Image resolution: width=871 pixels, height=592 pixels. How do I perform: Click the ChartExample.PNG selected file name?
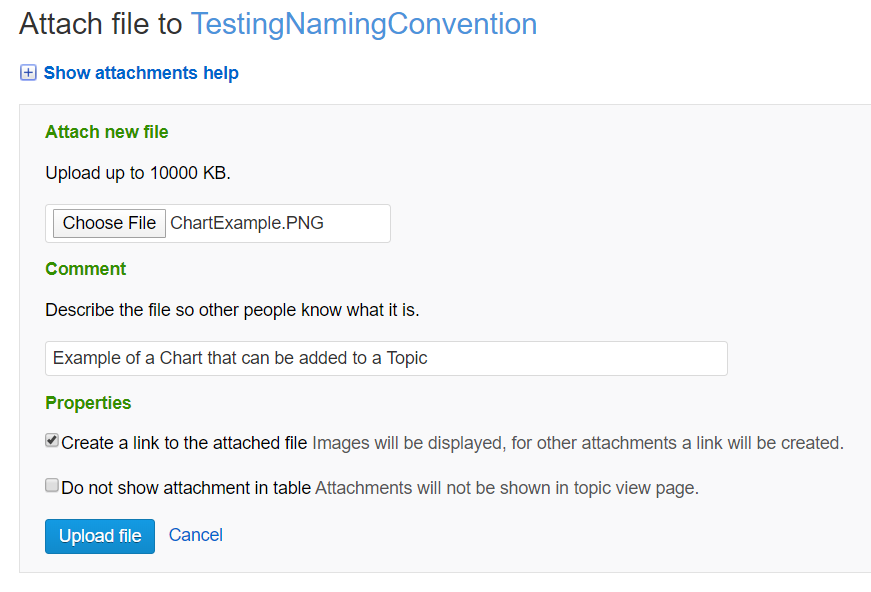[x=247, y=223]
